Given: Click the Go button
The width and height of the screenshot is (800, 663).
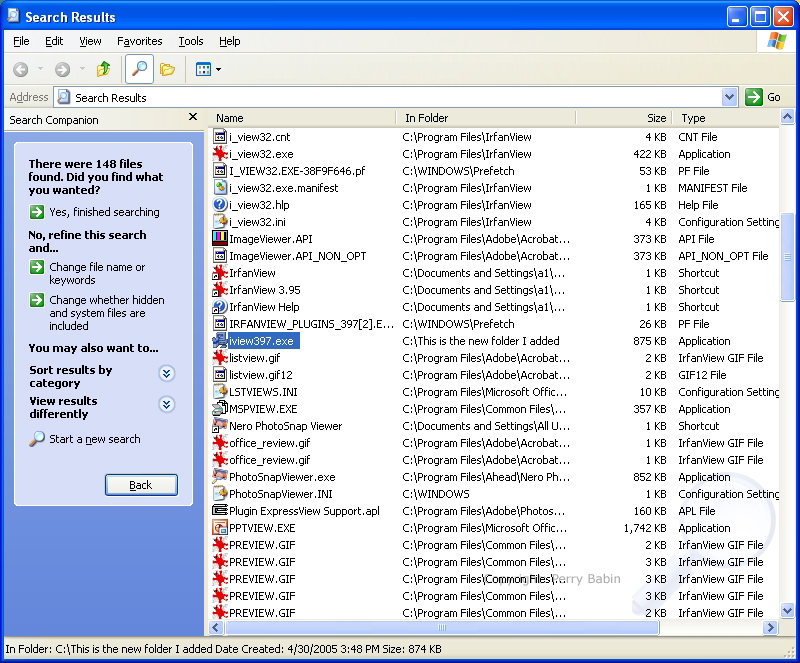Looking at the screenshot, I should coord(763,97).
